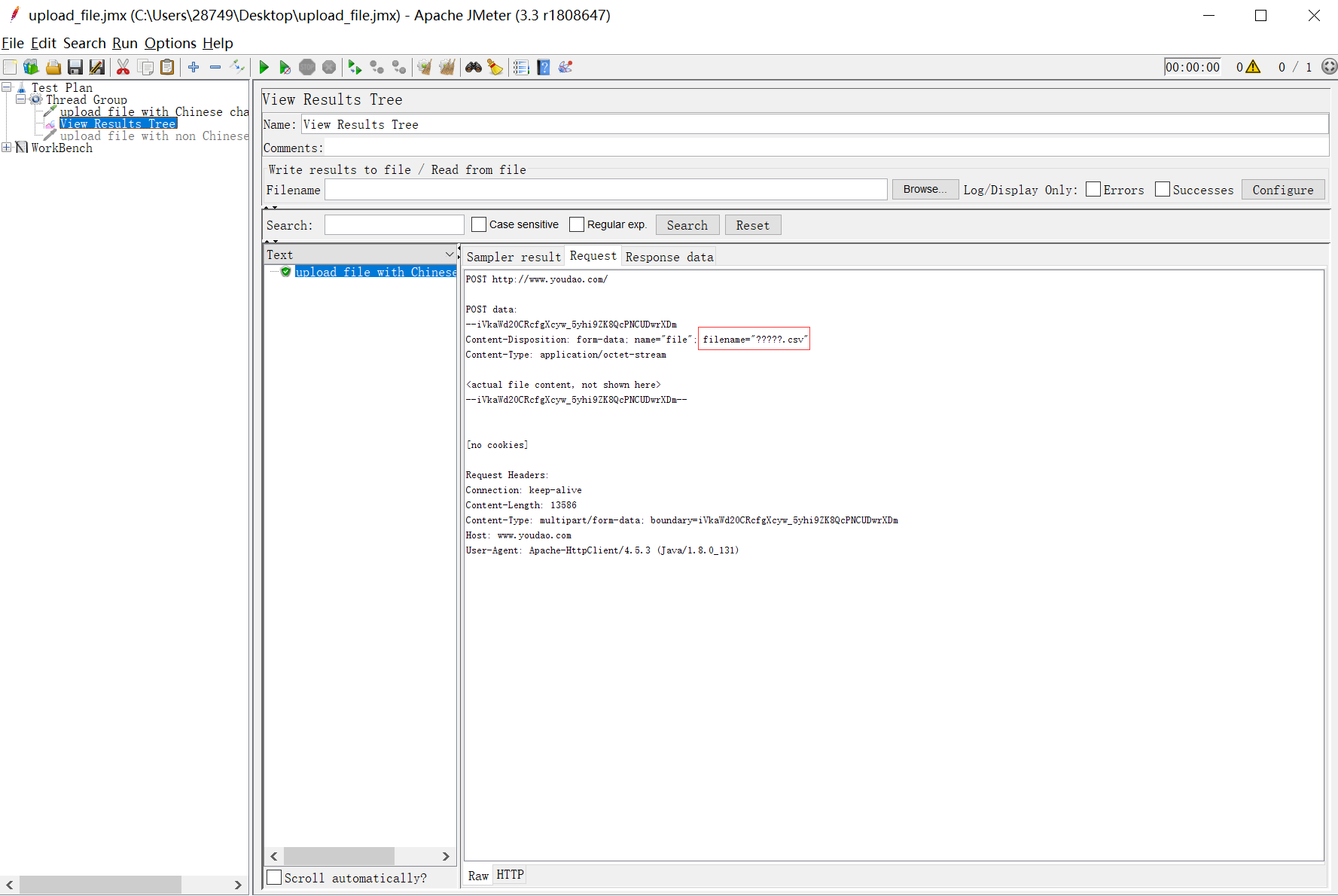Image resolution: width=1338 pixels, height=896 pixels.
Task: Click the Browse... button
Action: 925,190
